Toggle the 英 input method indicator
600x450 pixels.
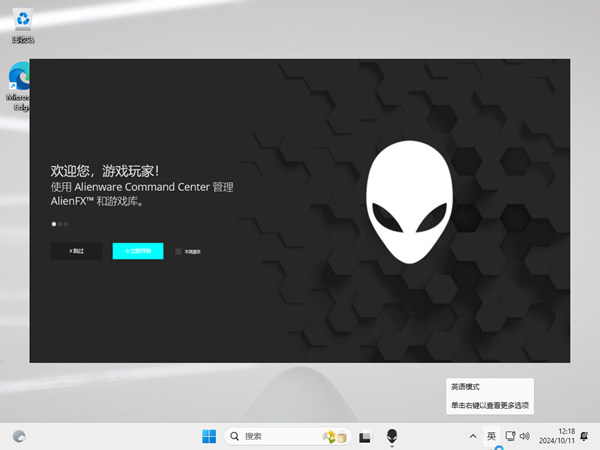[x=491, y=436]
